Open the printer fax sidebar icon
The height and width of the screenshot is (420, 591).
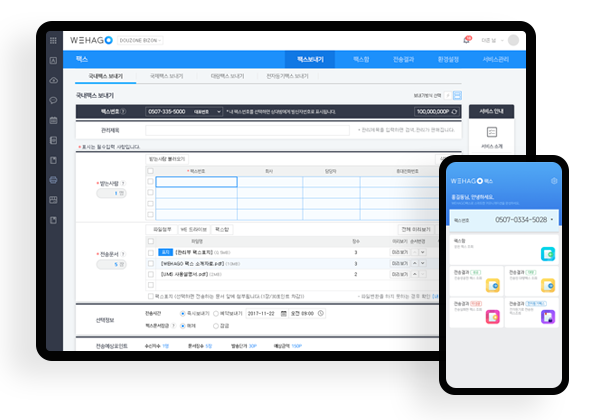click(54, 180)
